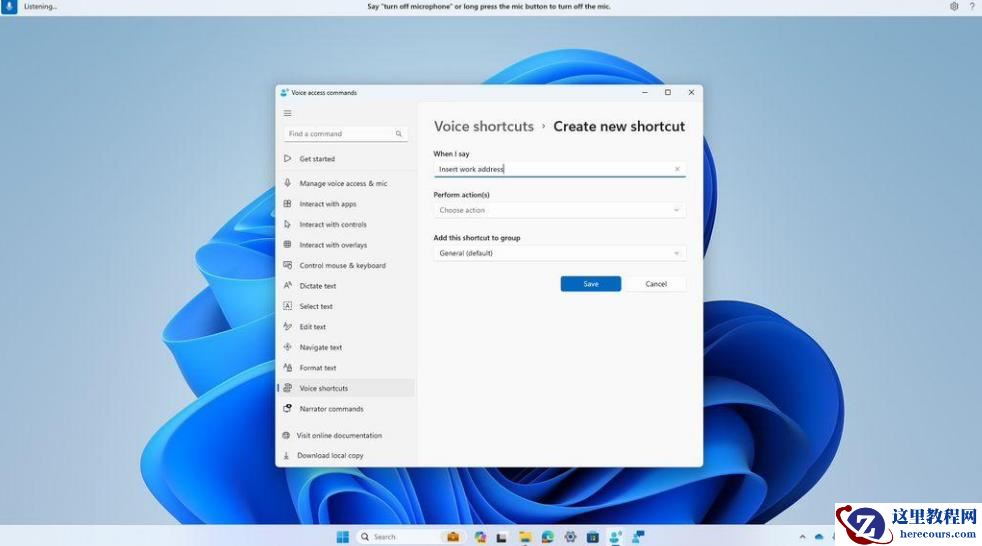
Task: Open the Windows Start menu
Action: click(343, 537)
